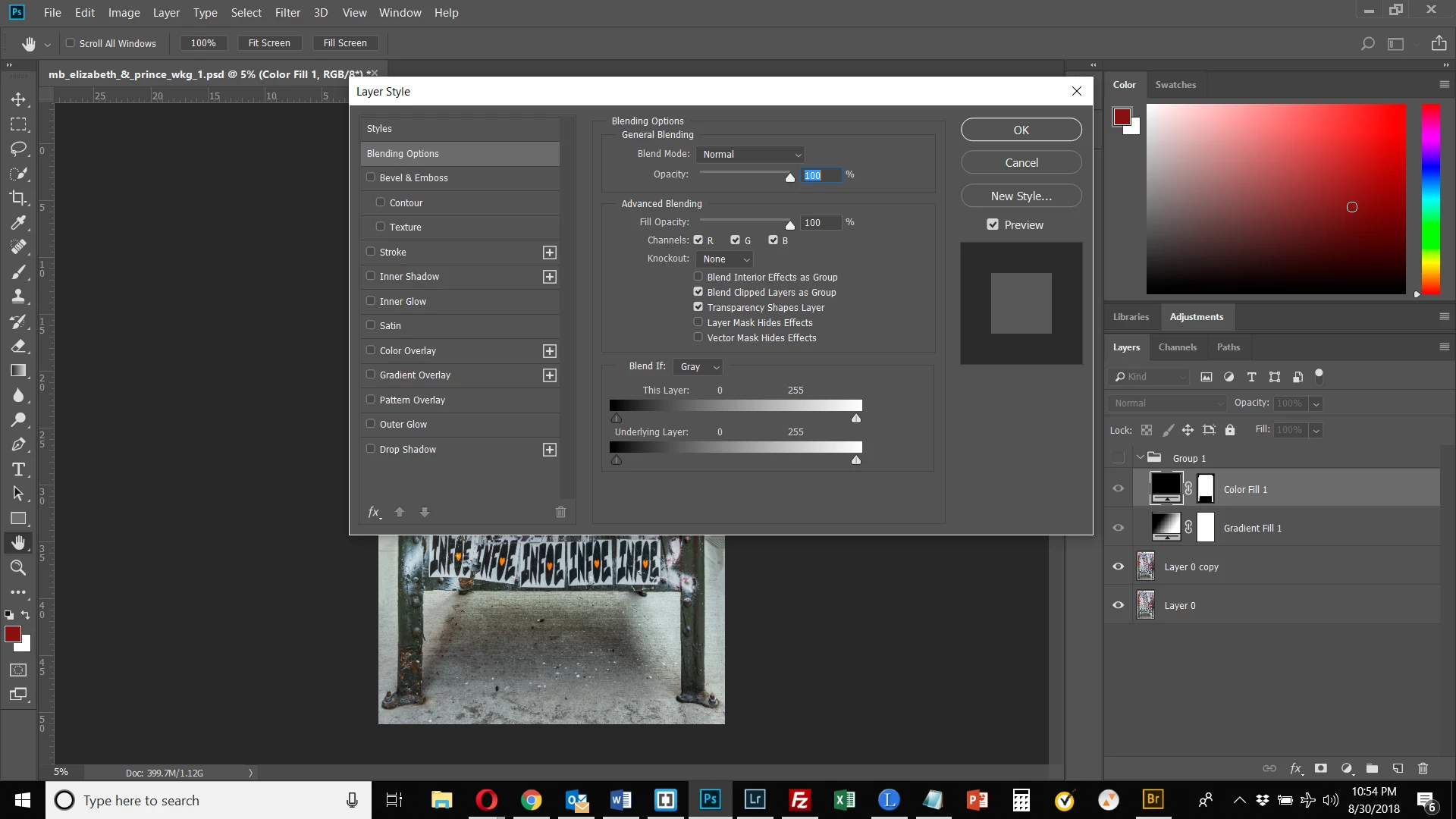Image resolution: width=1456 pixels, height=819 pixels.
Task: Add another Stroke effect with plus icon
Action: [x=550, y=253]
